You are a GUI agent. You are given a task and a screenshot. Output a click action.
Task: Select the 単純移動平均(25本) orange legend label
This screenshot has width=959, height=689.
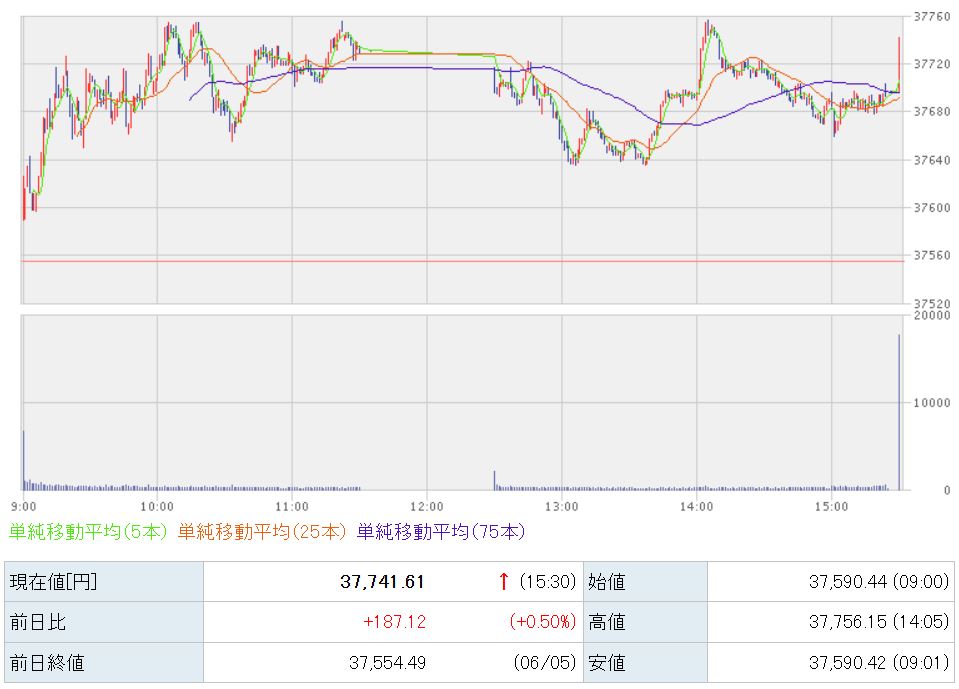click(262, 531)
